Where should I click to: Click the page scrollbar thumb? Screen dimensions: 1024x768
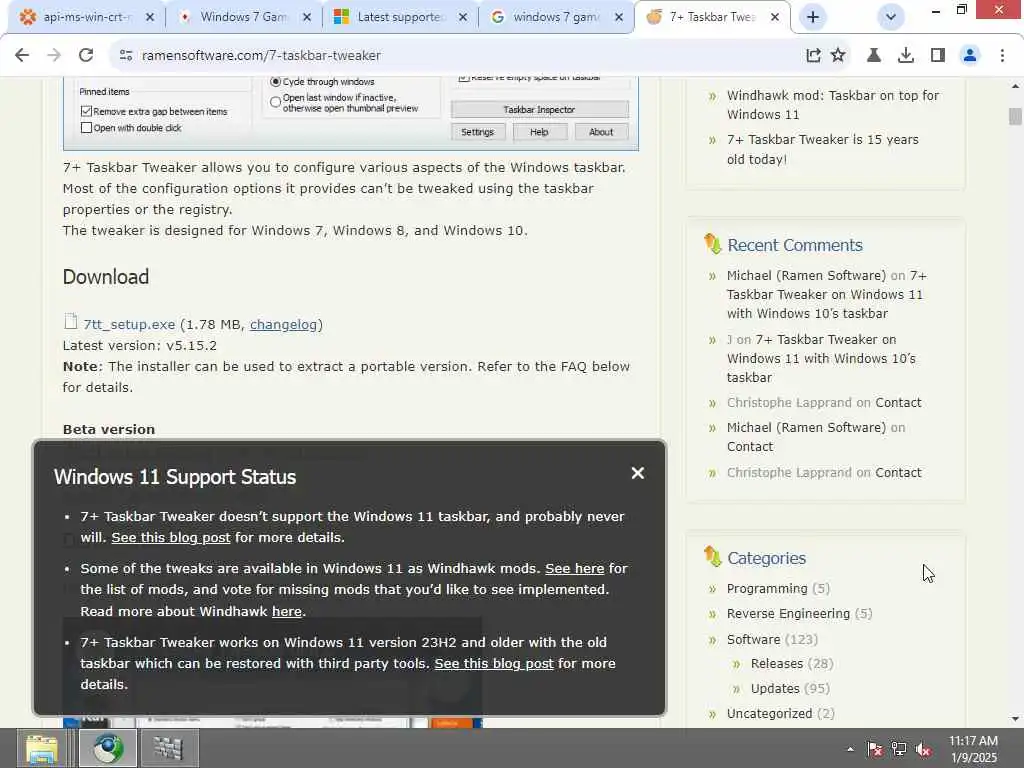click(1015, 116)
